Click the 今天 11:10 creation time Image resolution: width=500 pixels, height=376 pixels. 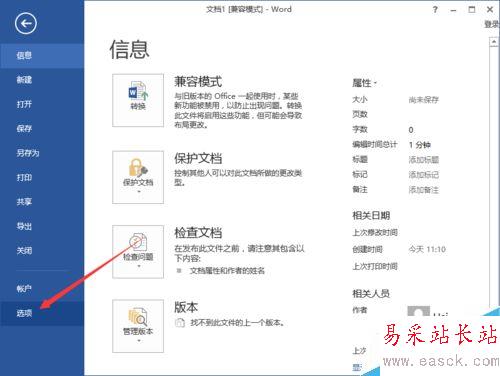[427, 249]
